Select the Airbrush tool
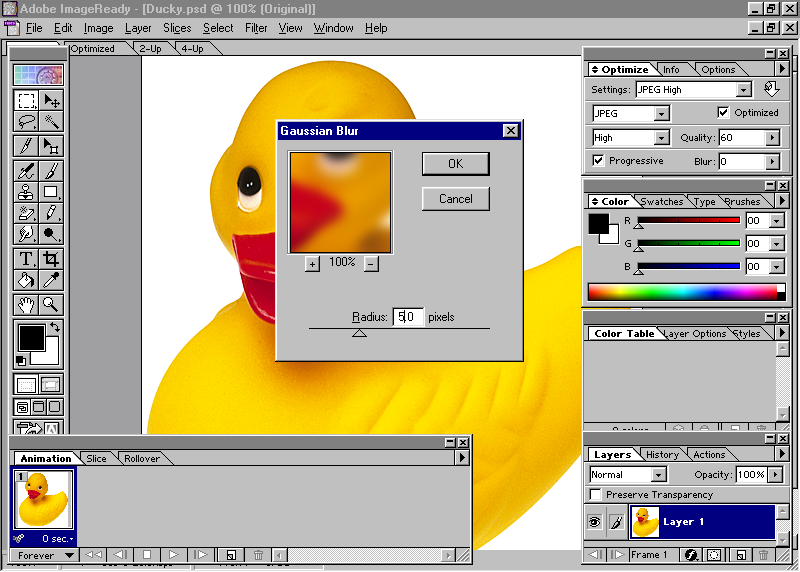 point(26,171)
